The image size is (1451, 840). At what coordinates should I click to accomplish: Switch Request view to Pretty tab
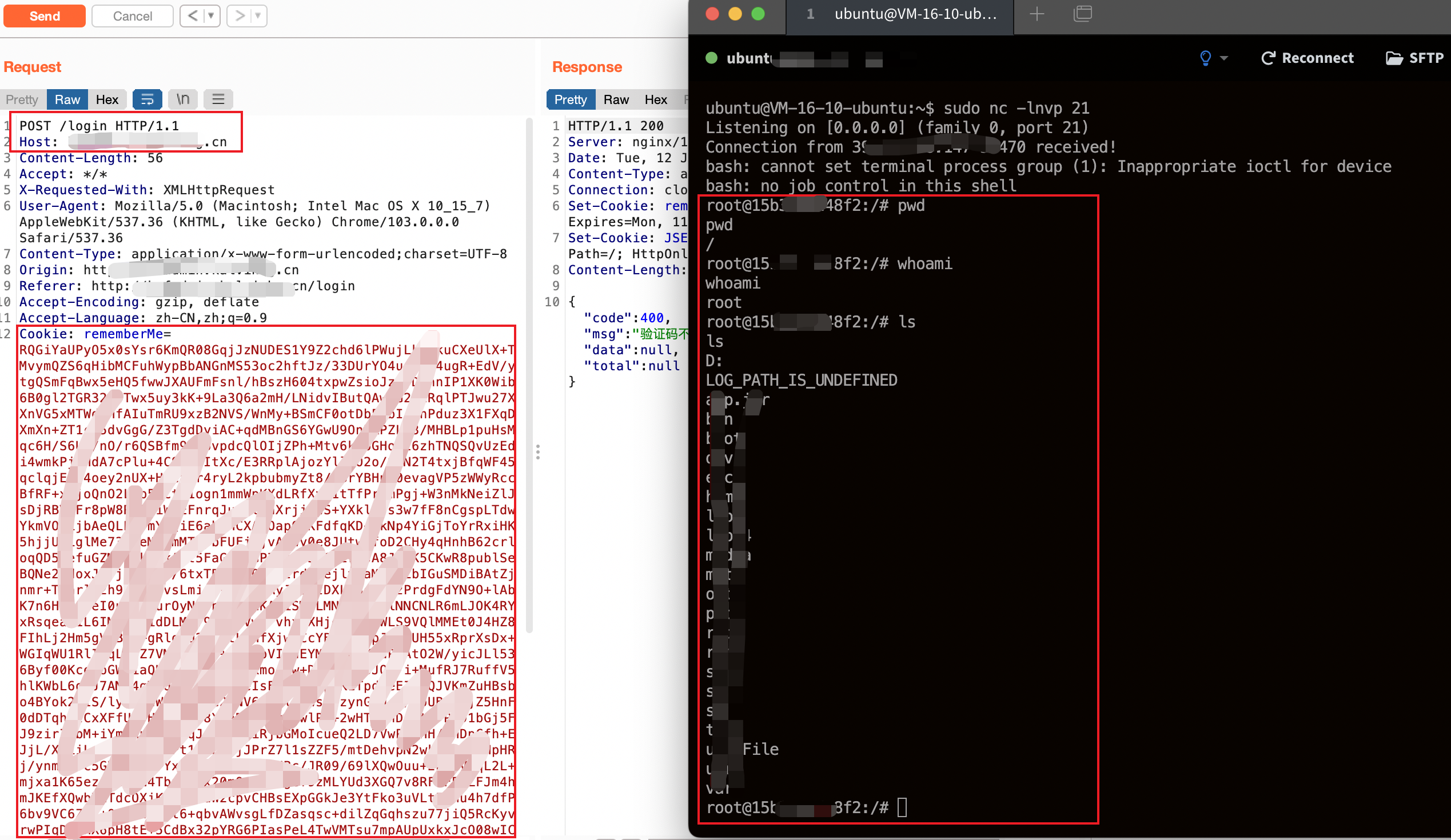[x=22, y=99]
